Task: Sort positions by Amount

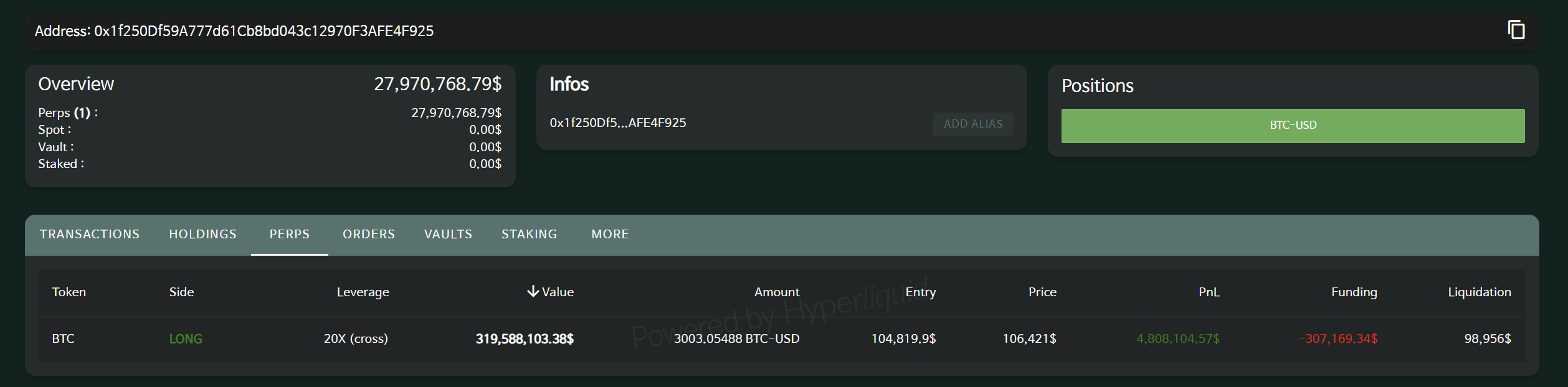Action: click(x=776, y=292)
